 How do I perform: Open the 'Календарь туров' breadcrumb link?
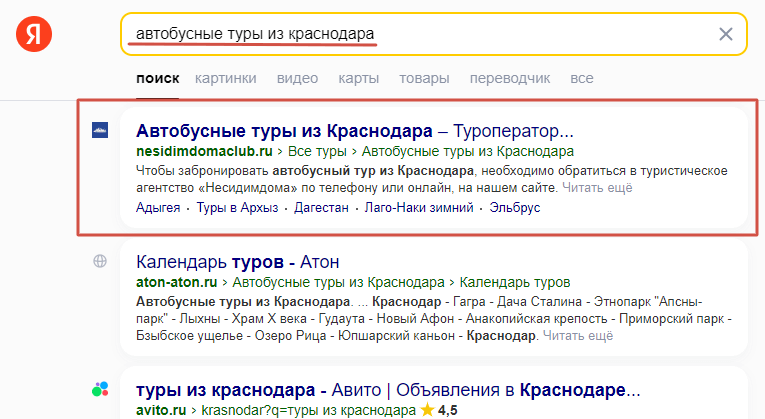pos(515,282)
